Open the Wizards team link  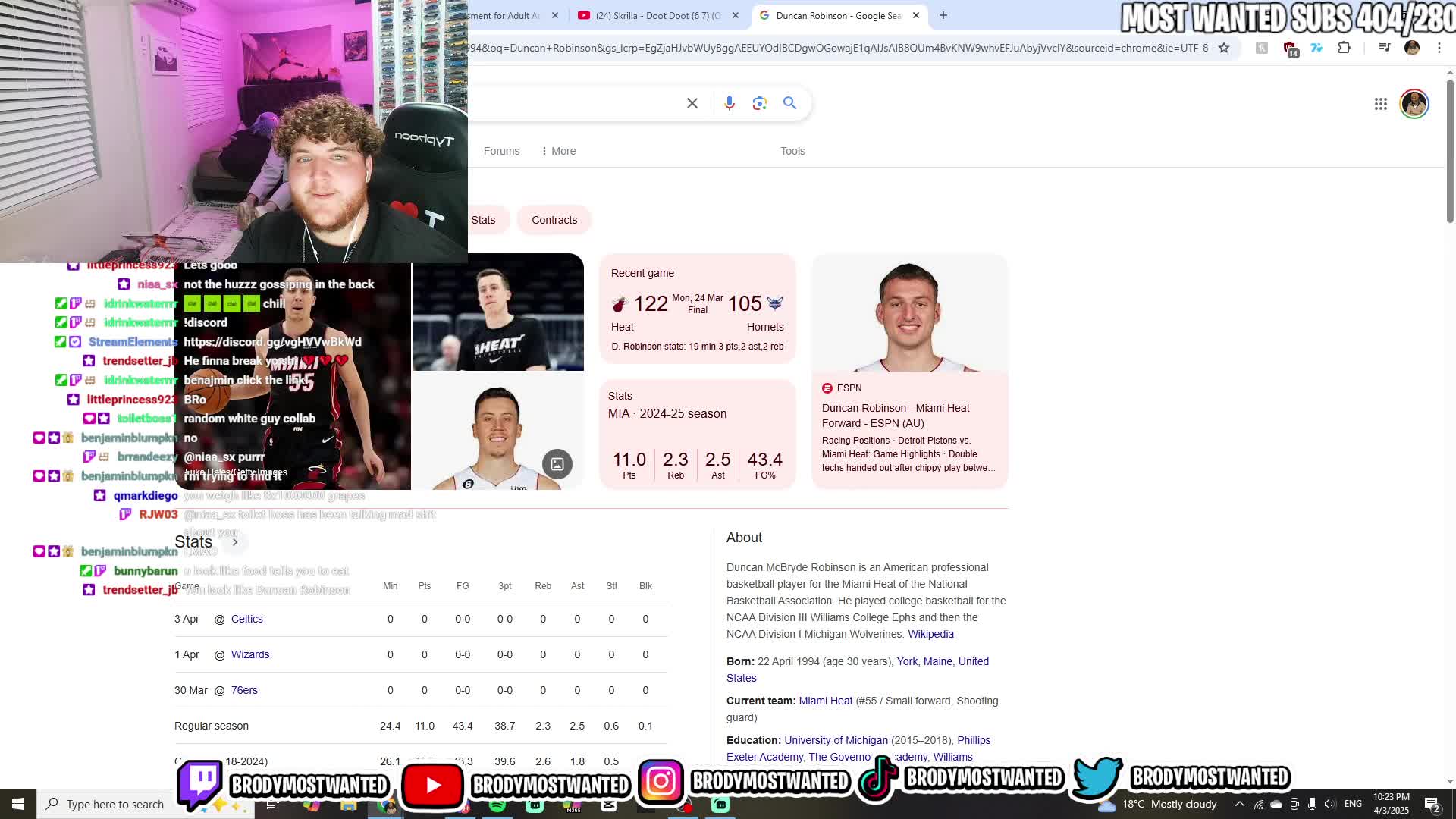pyautogui.click(x=250, y=654)
